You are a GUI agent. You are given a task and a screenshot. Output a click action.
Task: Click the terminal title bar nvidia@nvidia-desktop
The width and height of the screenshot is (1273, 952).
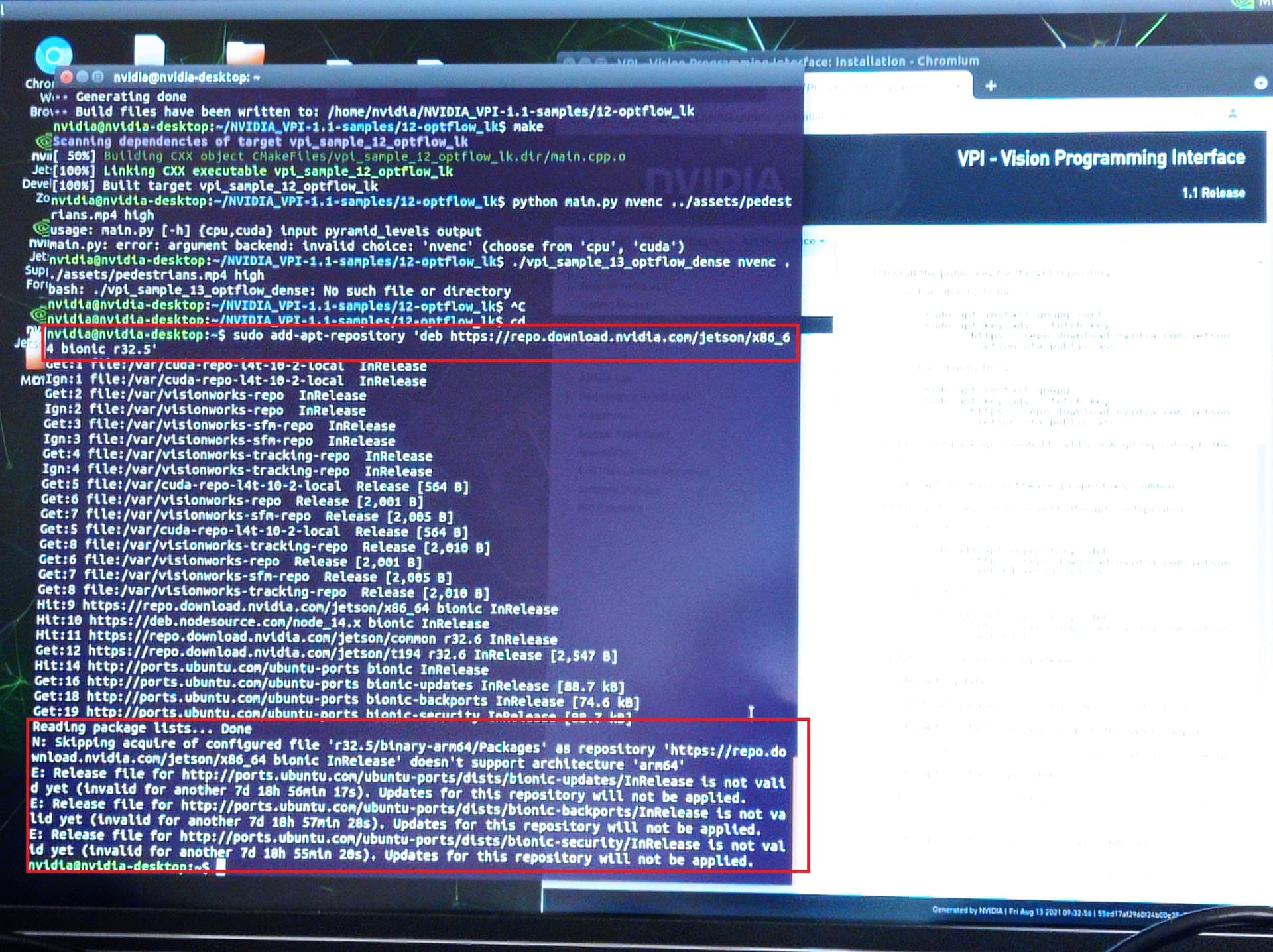pos(187,78)
